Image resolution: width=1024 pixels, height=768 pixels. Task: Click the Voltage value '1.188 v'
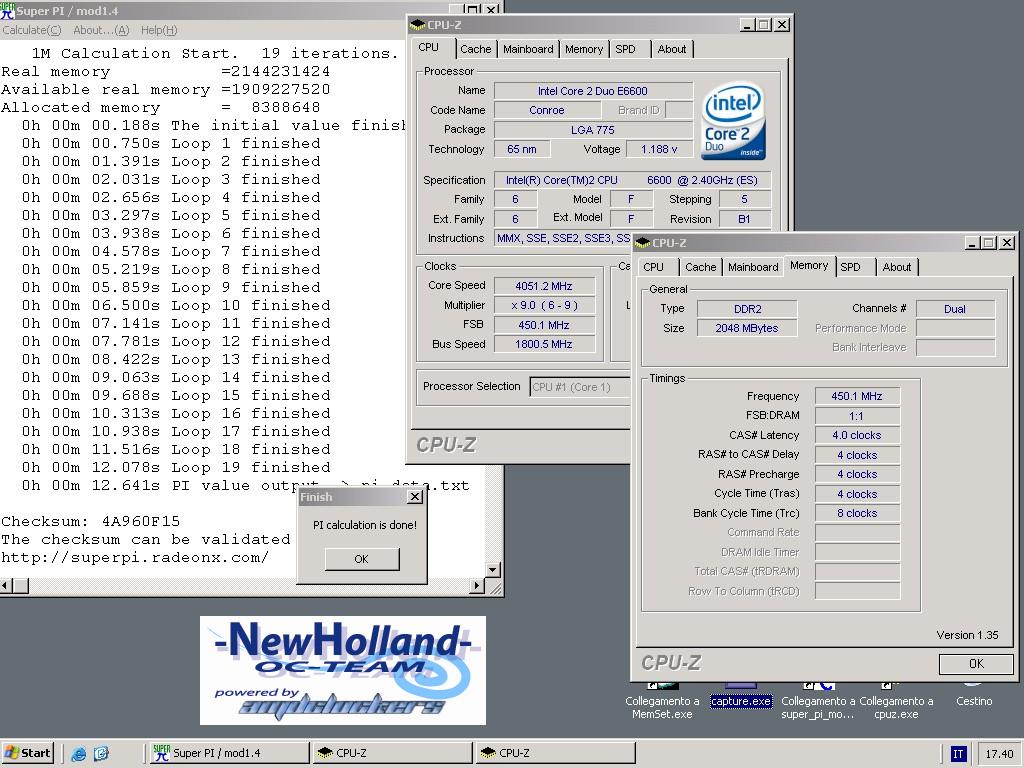point(659,150)
